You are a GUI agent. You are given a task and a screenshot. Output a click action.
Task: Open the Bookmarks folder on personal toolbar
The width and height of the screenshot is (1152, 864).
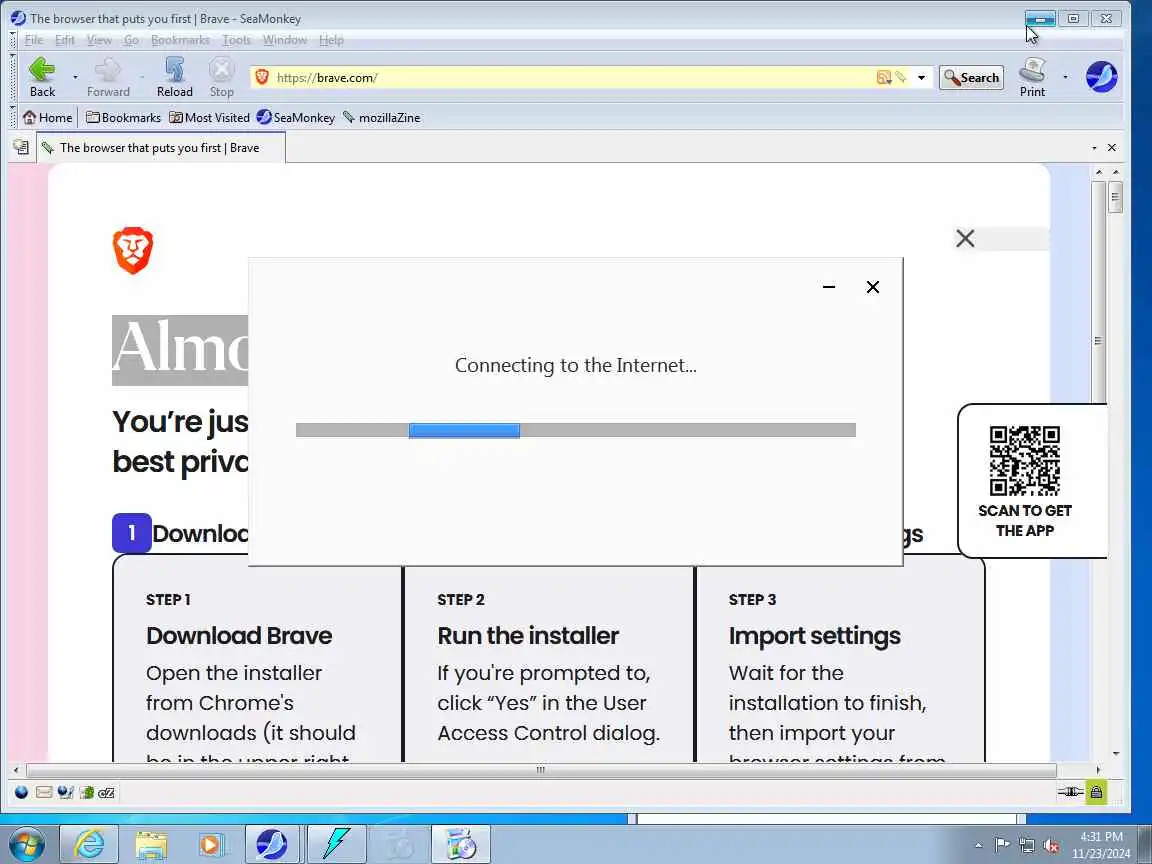(123, 118)
